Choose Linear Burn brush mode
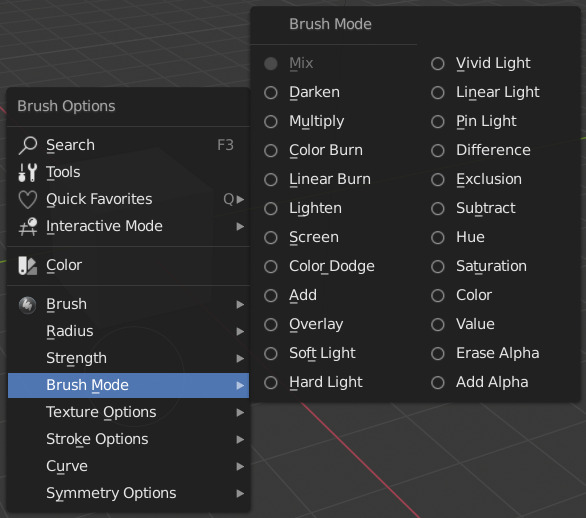The image size is (586, 518). tap(334, 179)
